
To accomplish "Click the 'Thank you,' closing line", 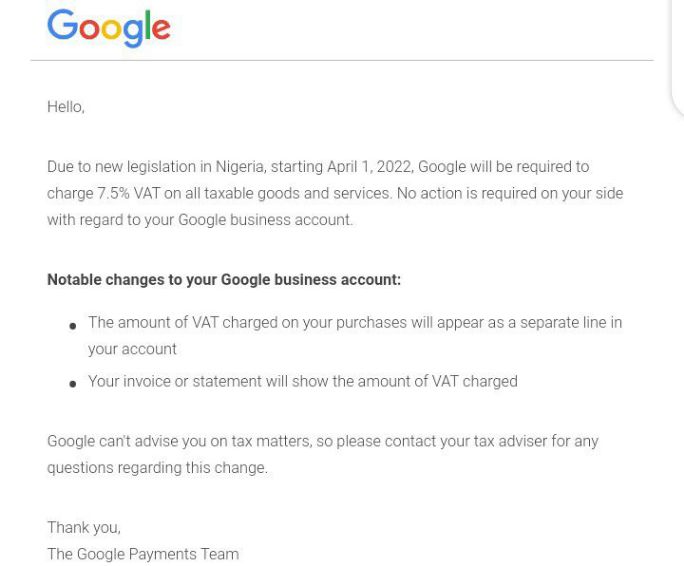I will coord(84,528).
